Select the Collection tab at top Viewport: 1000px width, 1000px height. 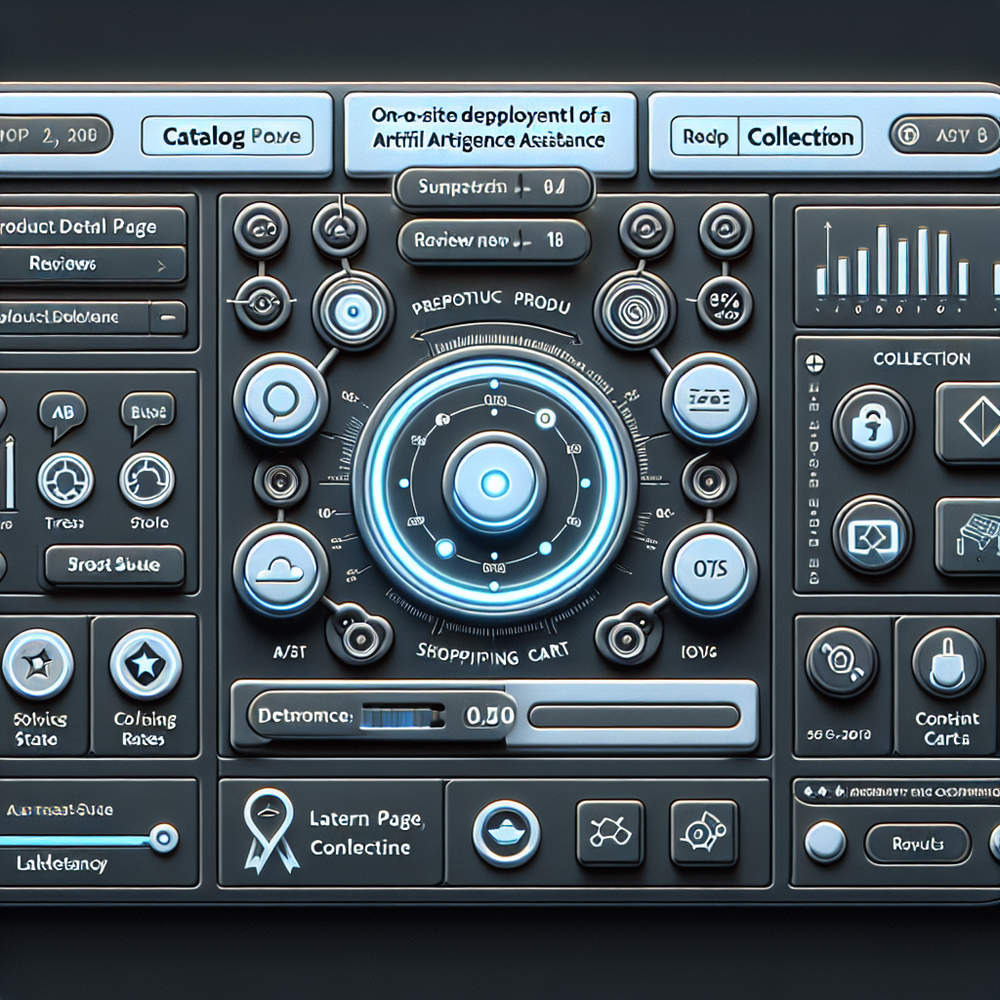pyautogui.click(x=800, y=136)
